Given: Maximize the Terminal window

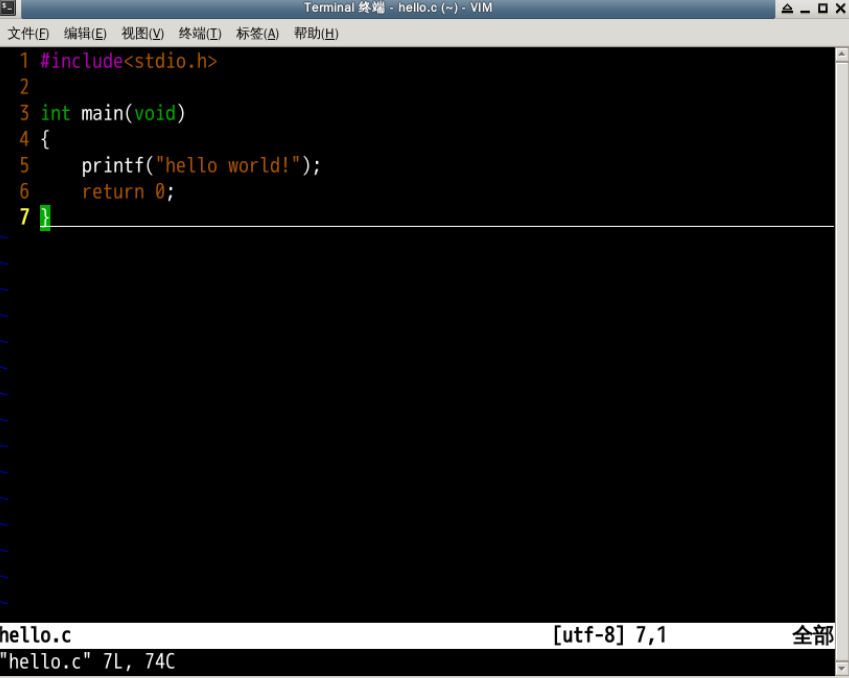Looking at the screenshot, I should tap(822, 9).
